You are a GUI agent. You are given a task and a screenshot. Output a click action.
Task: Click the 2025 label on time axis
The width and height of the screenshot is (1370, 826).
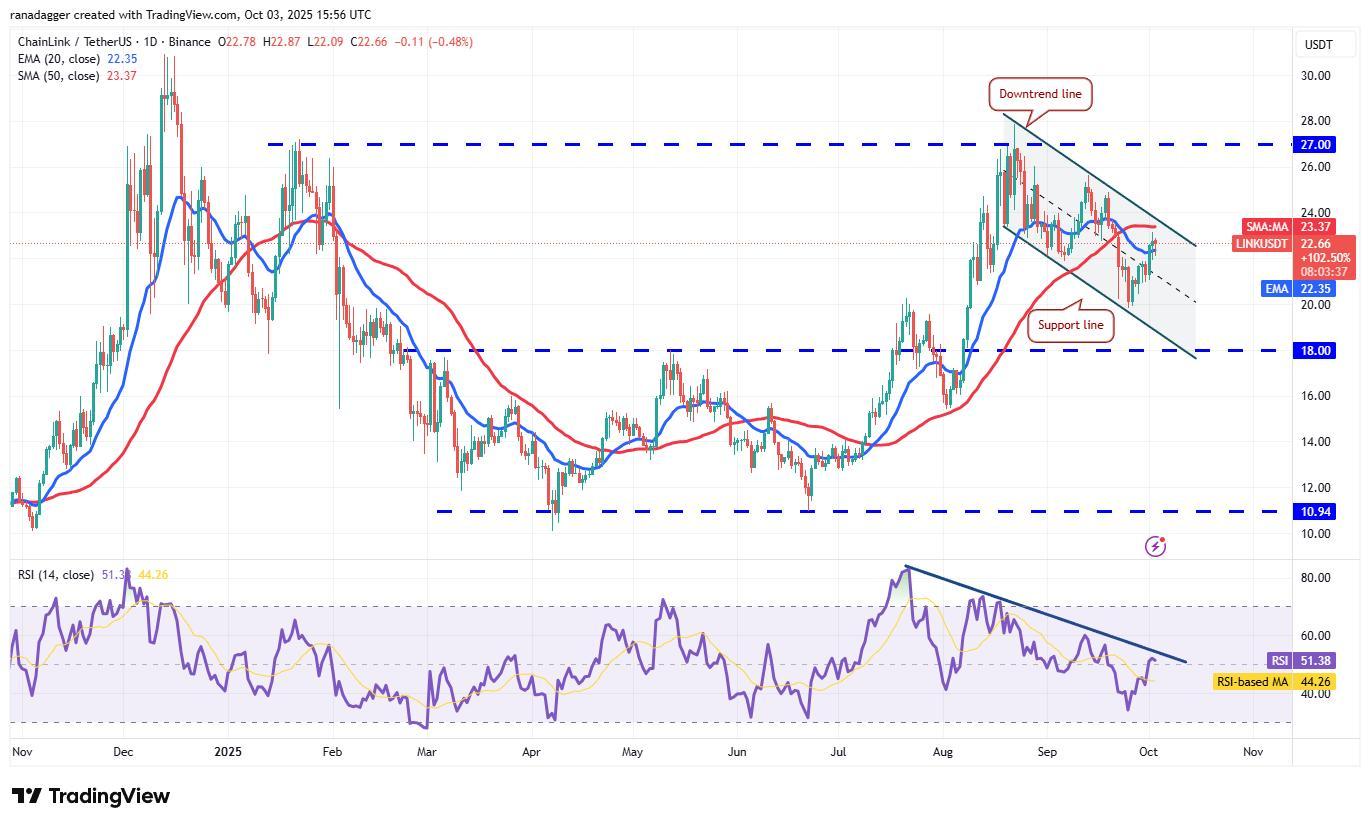[228, 751]
